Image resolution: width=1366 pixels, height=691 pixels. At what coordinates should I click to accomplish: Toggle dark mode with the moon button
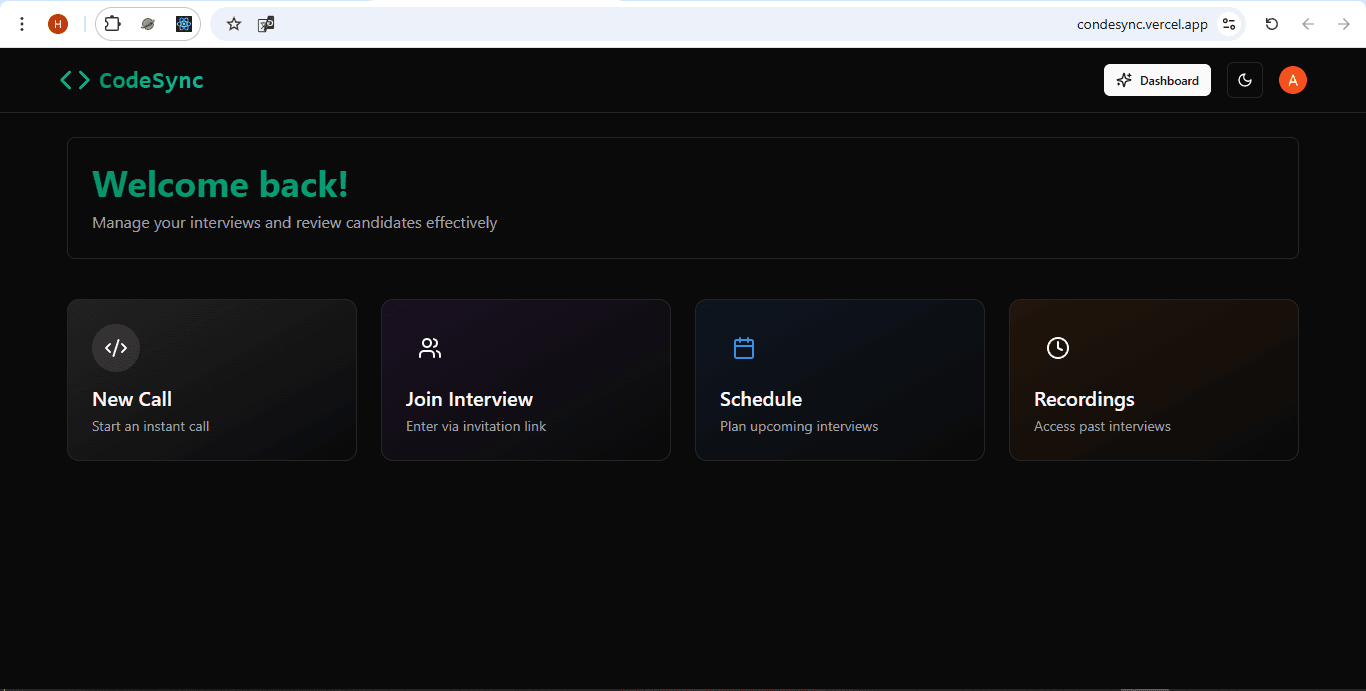[x=1245, y=80]
